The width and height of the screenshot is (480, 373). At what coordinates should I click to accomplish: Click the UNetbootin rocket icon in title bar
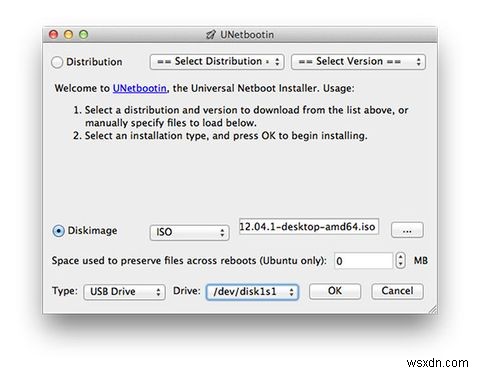click(210, 35)
